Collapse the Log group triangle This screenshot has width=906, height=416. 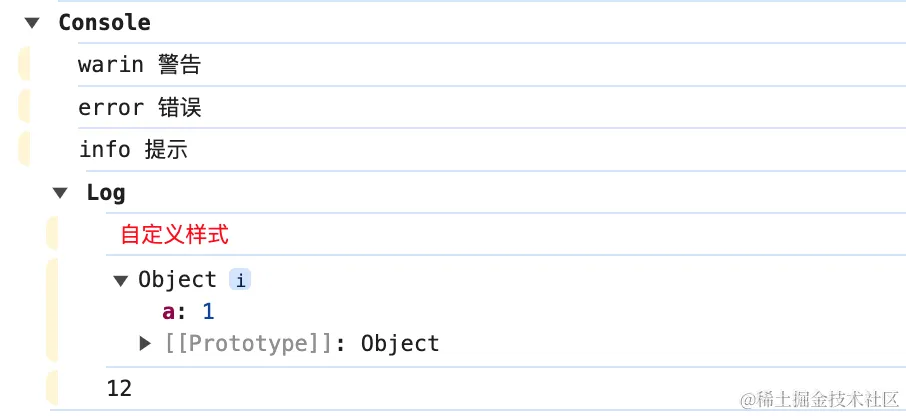60,193
